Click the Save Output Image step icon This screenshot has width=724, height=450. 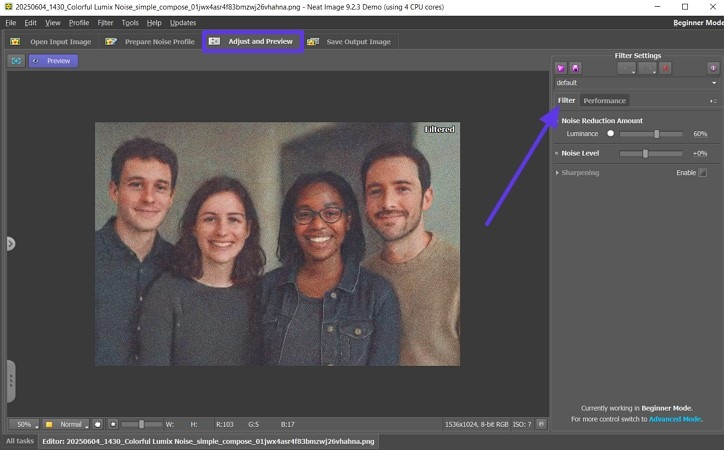313,42
